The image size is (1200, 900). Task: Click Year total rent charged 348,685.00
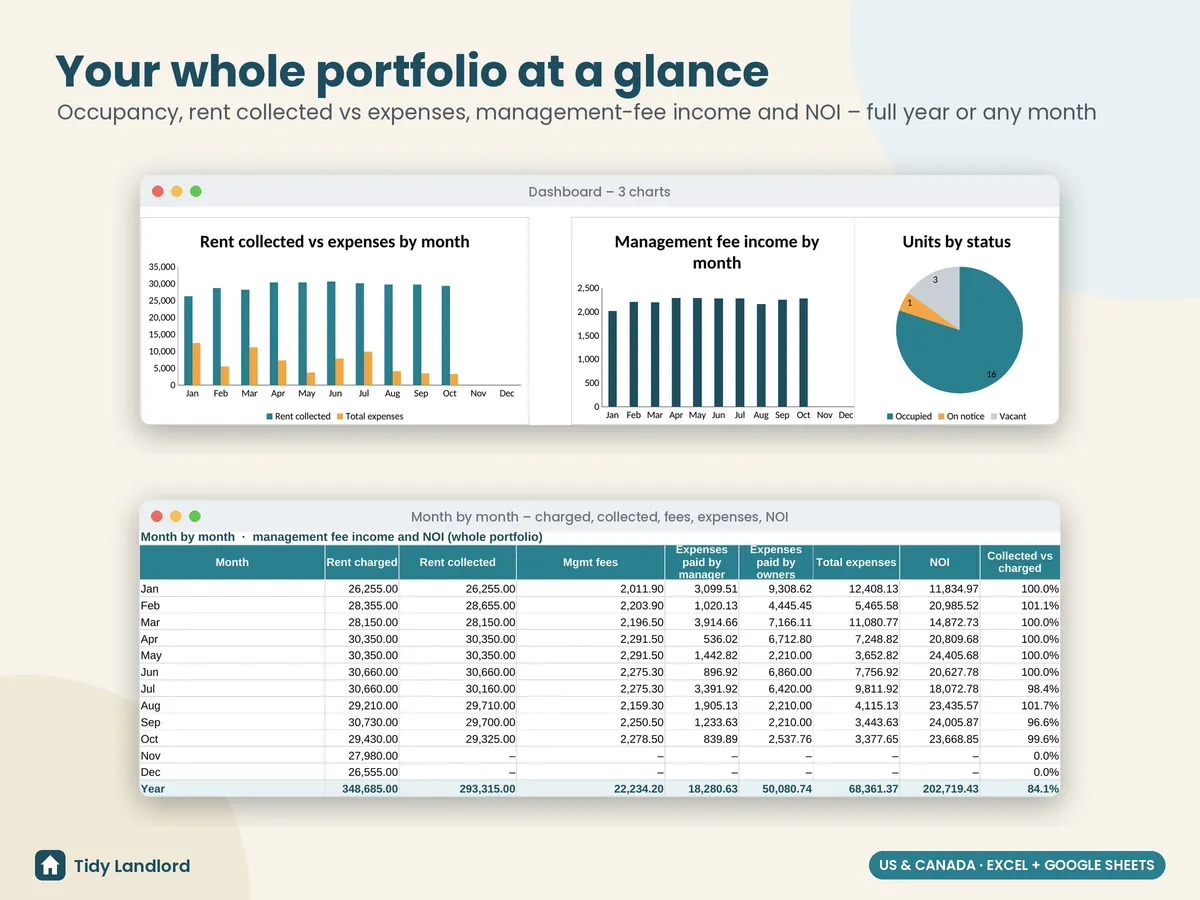click(362, 788)
